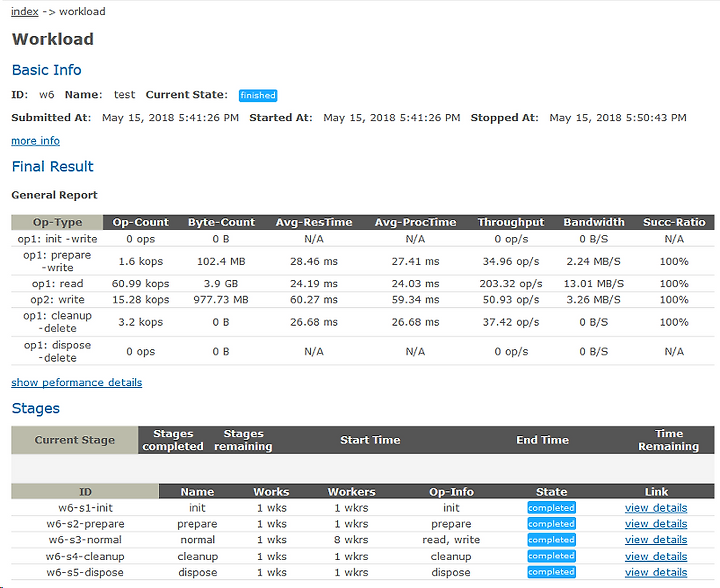Click the 37.42 op/s throughput value

pyautogui.click(x=511, y=322)
